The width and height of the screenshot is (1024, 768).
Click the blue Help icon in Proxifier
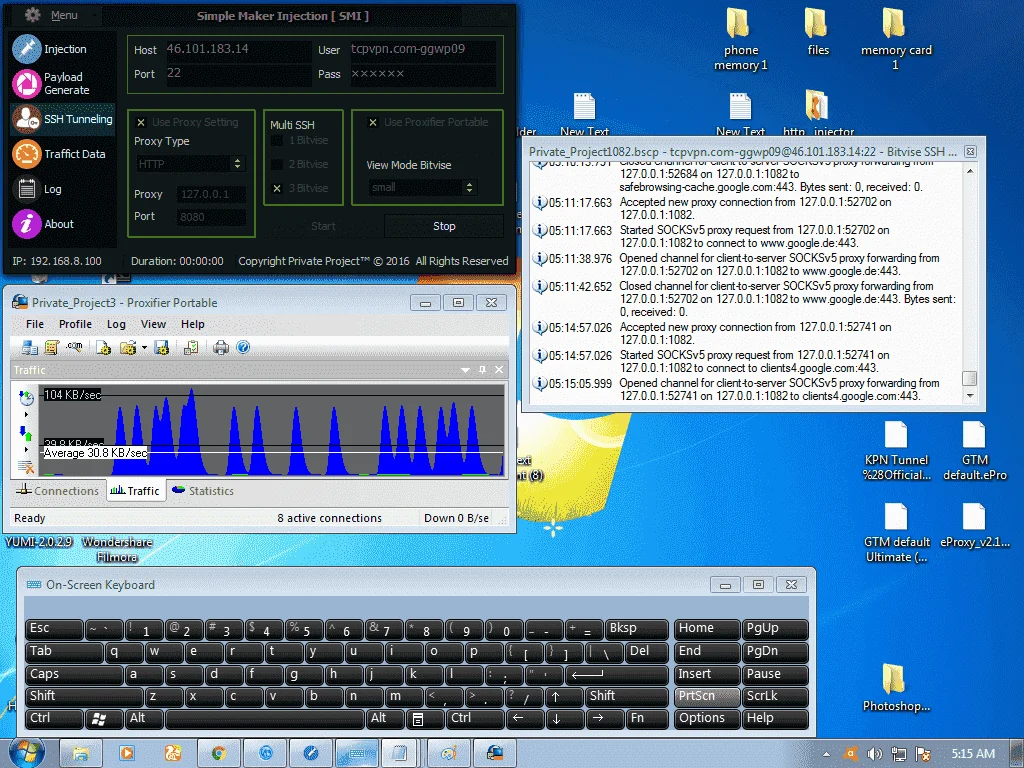pyautogui.click(x=243, y=347)
